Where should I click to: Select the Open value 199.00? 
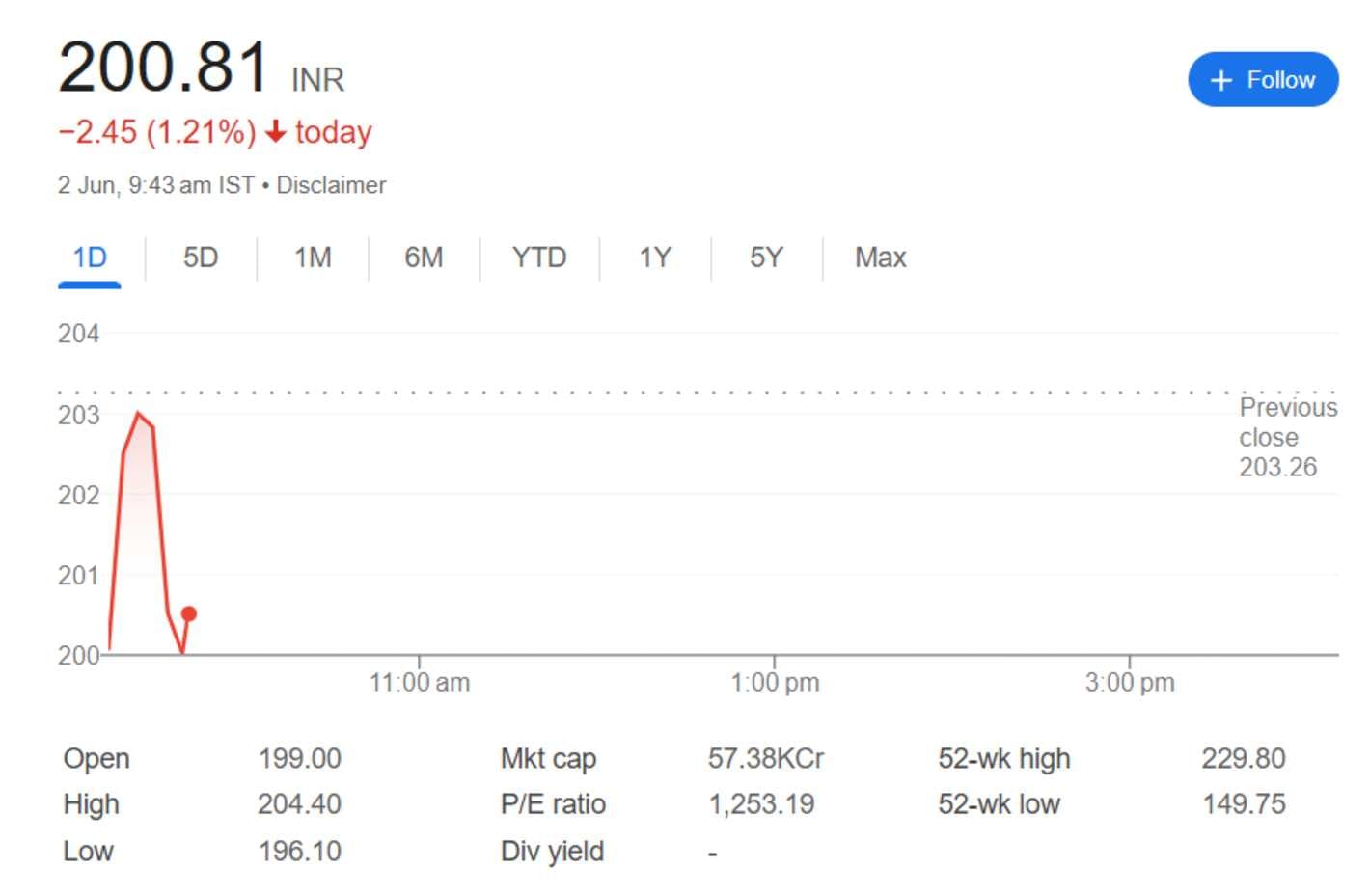[x=300, y=759]
